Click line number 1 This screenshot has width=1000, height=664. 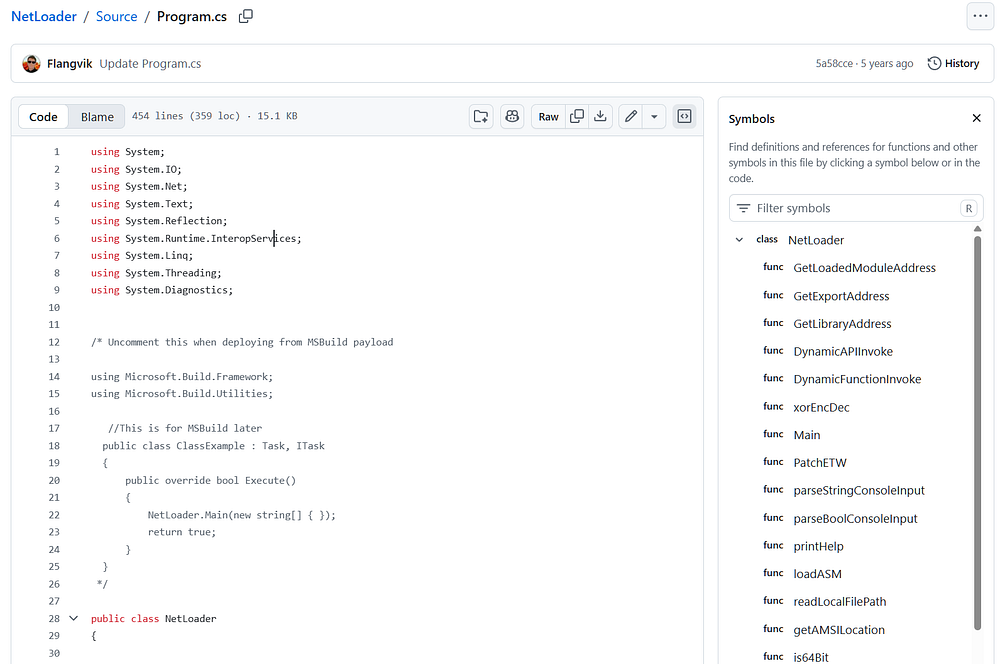pyautogui.click(x=57, y=152)
